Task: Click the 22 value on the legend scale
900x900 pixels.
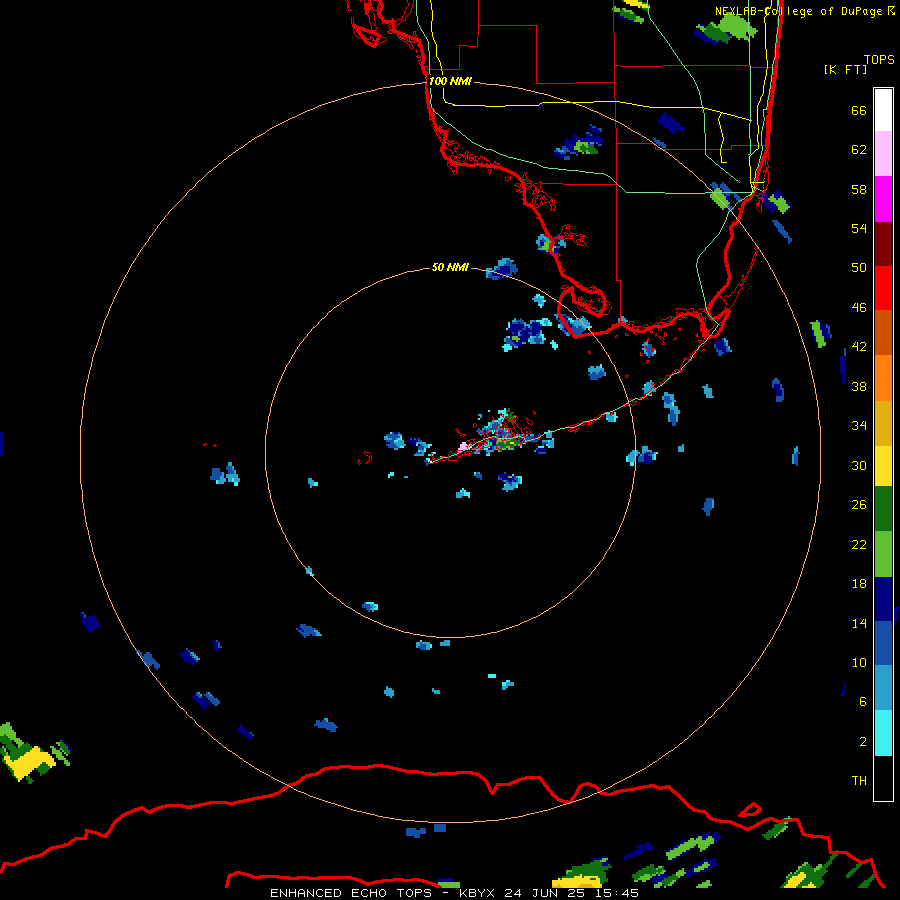Action: [x=859, y=544]
